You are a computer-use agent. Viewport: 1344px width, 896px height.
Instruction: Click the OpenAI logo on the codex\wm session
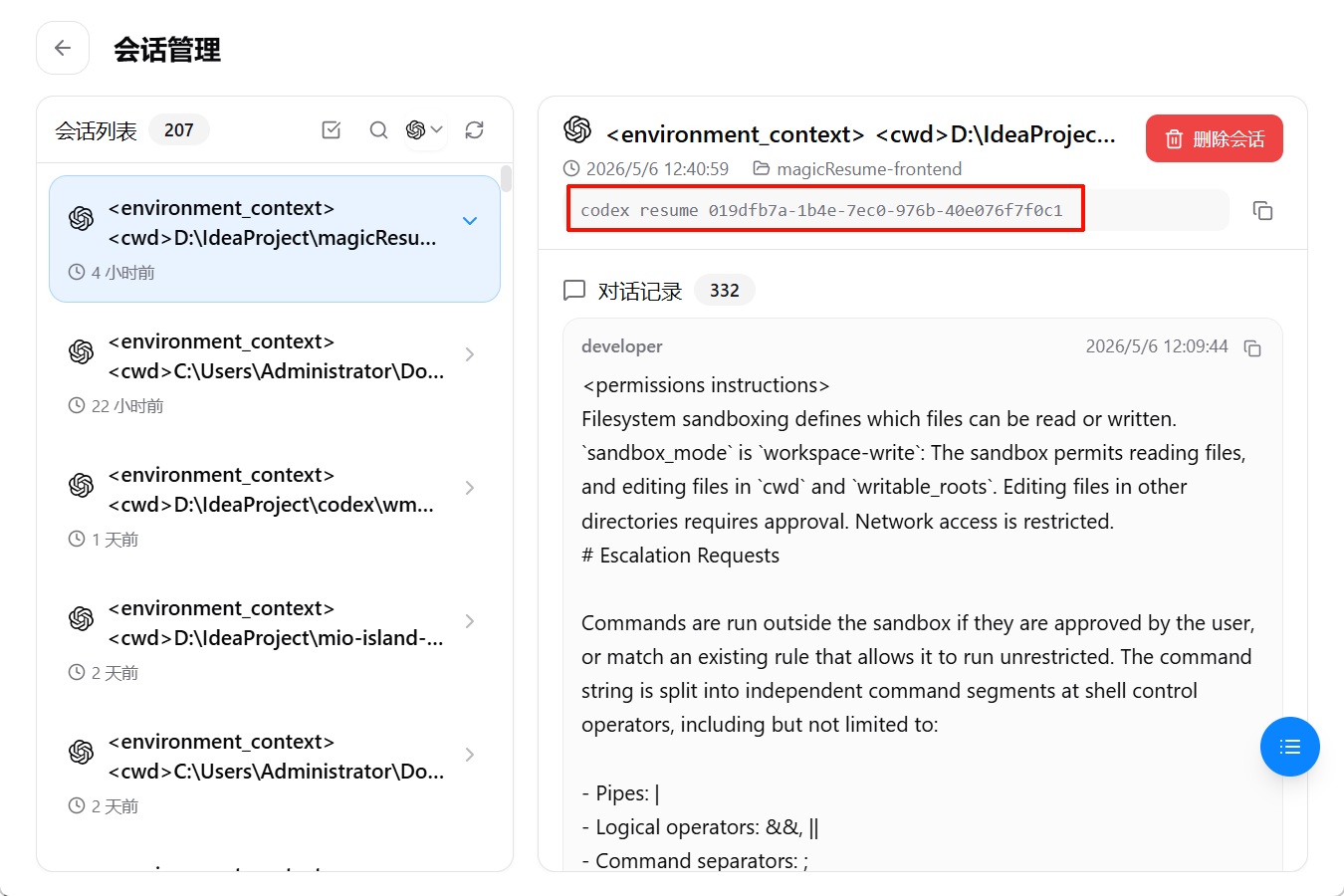click(82, 485)
